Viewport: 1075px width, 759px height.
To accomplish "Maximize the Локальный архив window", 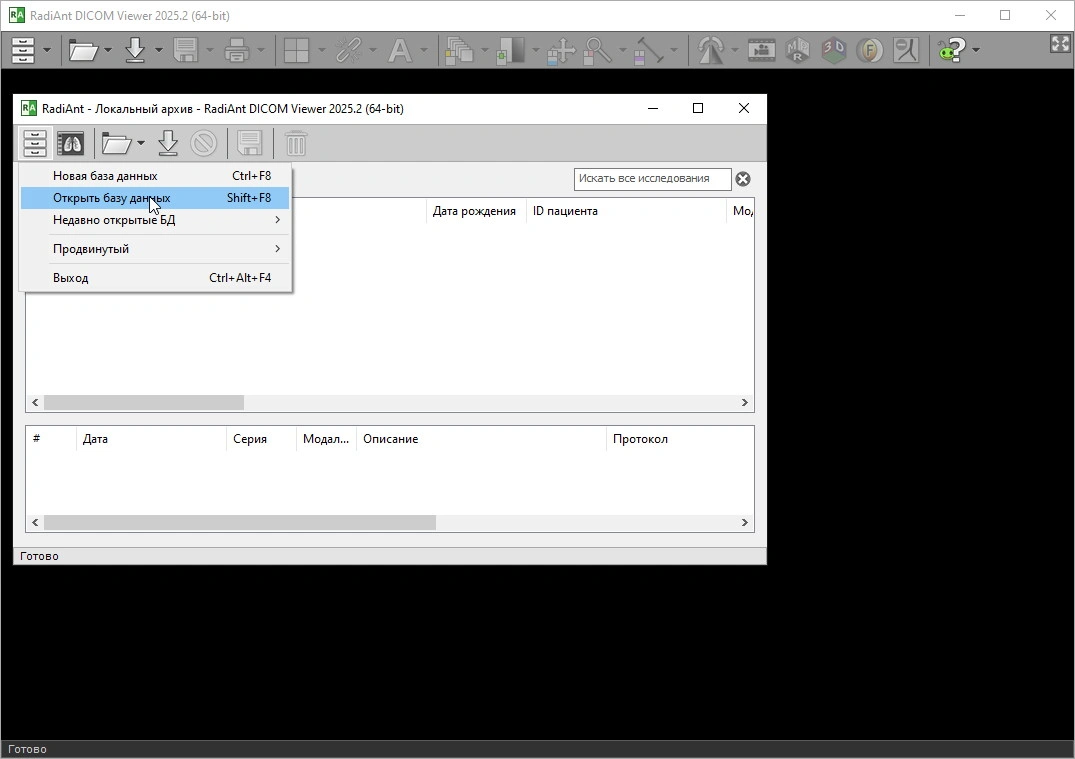I will (698, 108).
